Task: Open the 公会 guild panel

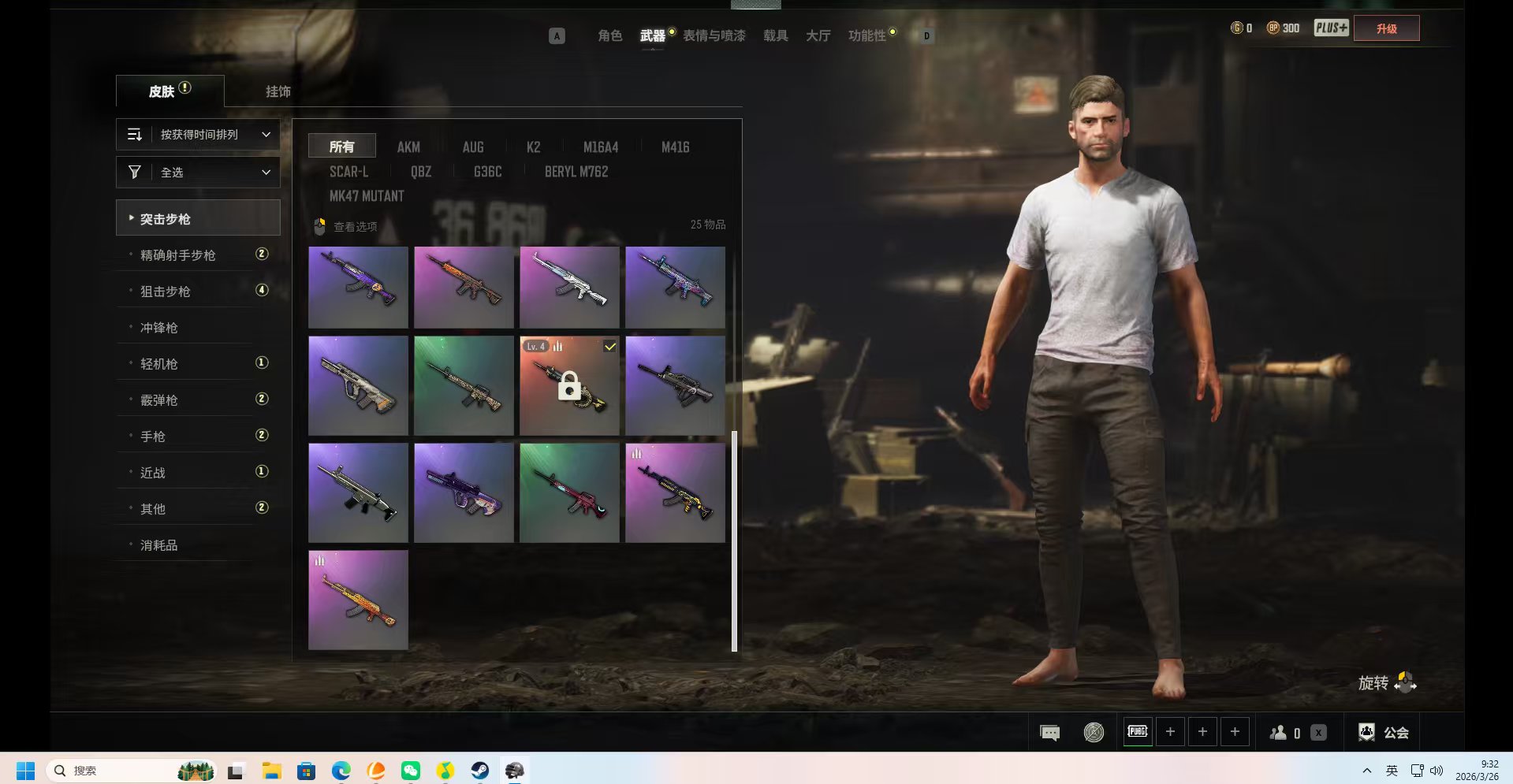Action: (1384, 733)
